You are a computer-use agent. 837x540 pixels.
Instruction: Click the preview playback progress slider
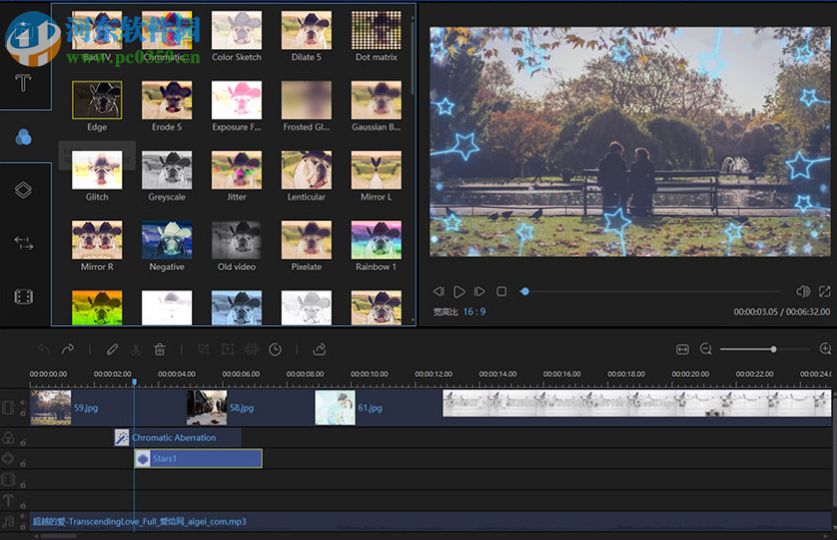coord(650,291)
